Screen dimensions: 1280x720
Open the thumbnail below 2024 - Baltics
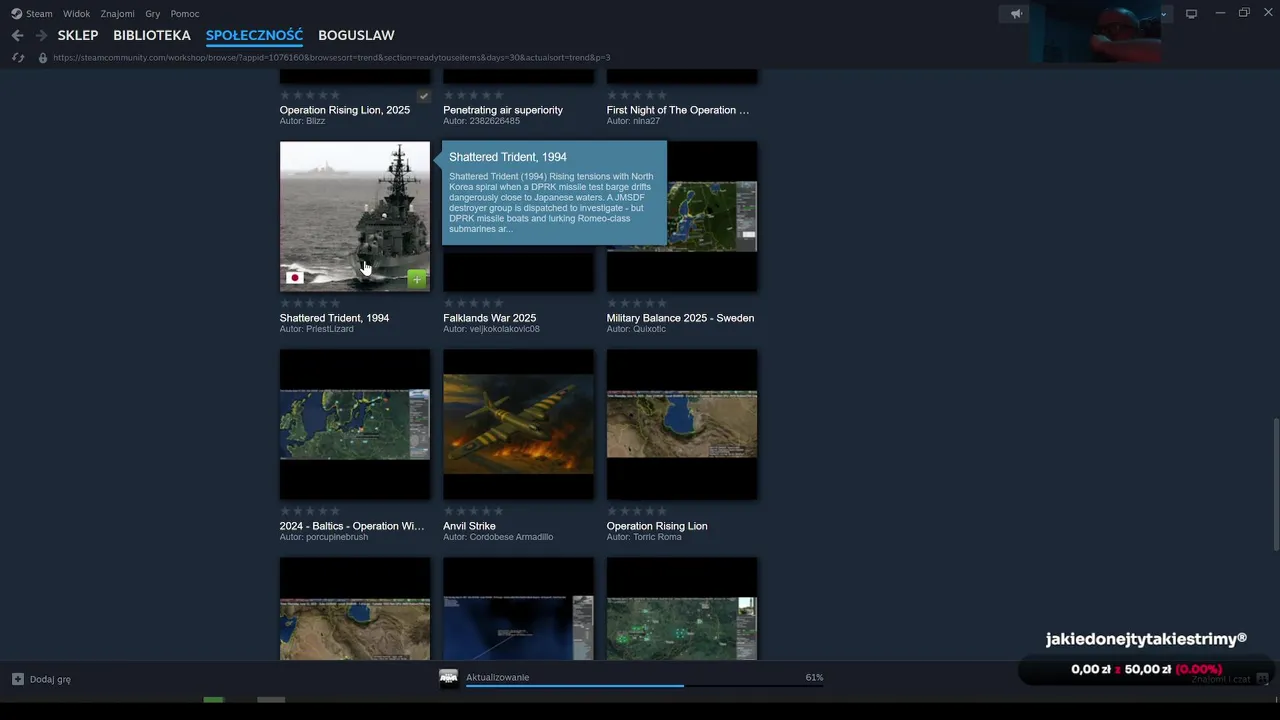[x=355, y=608]
